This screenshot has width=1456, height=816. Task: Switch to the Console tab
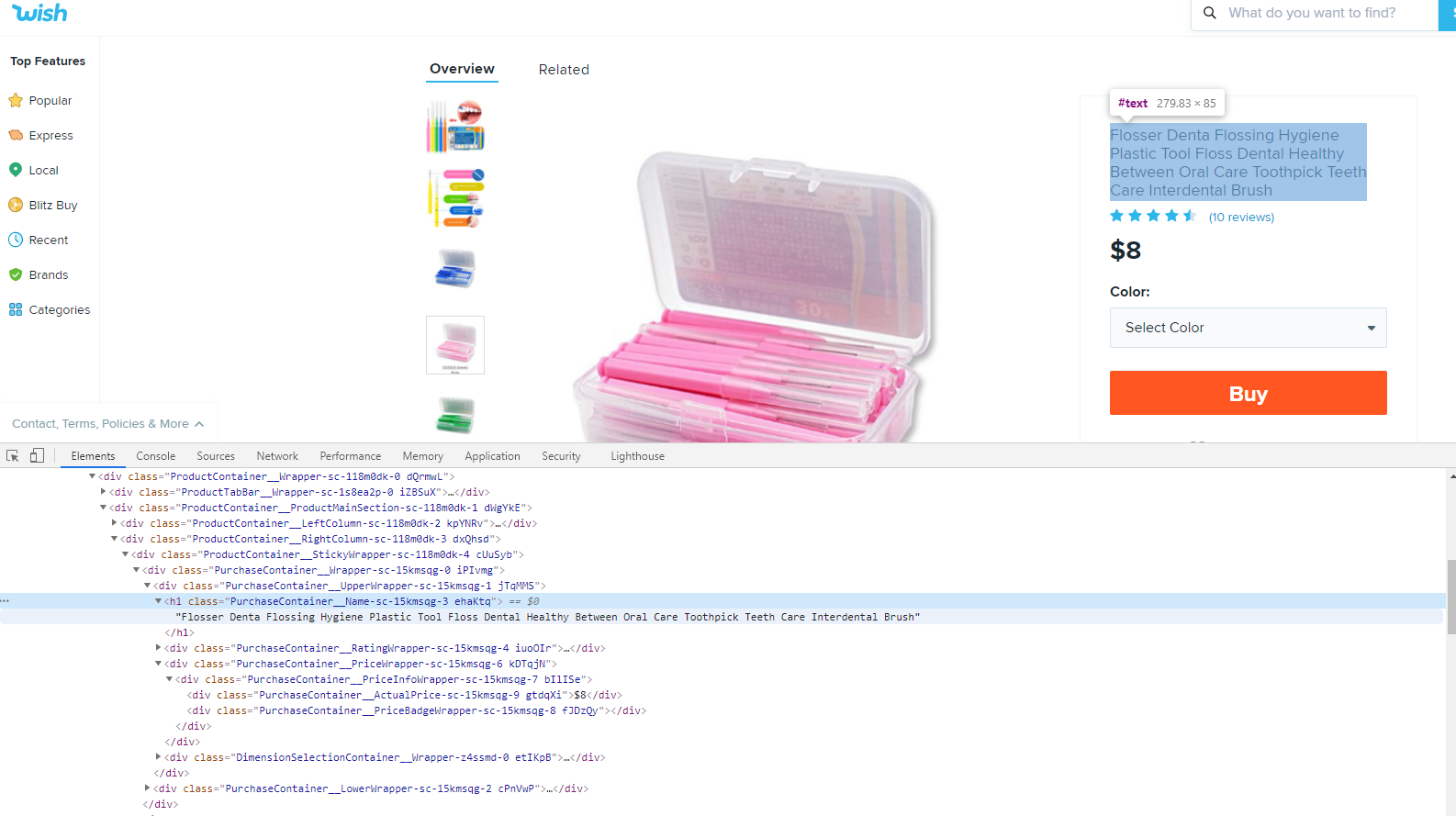pos(156,456)
